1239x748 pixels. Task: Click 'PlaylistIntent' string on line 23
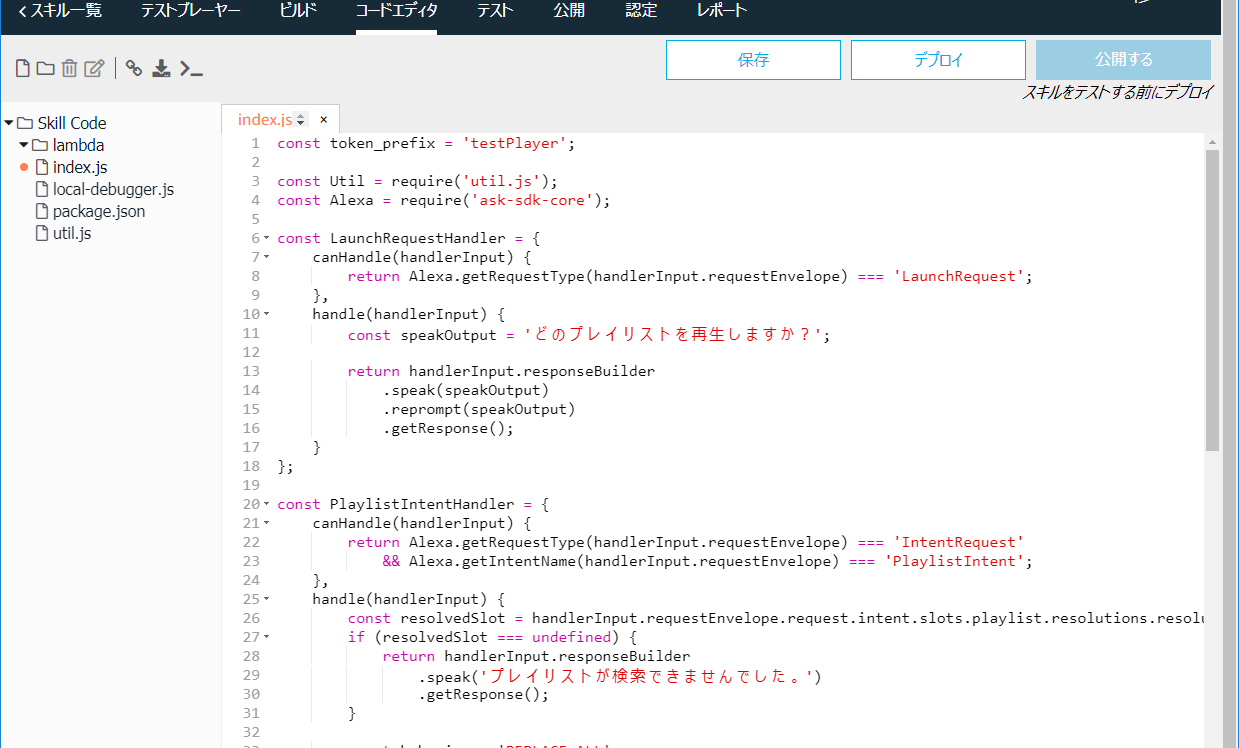click(954, 561)
